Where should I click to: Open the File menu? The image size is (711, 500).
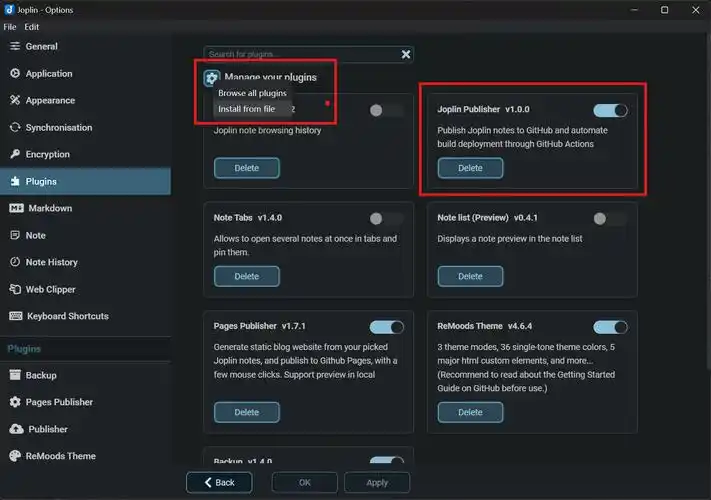tap(10, 27)
